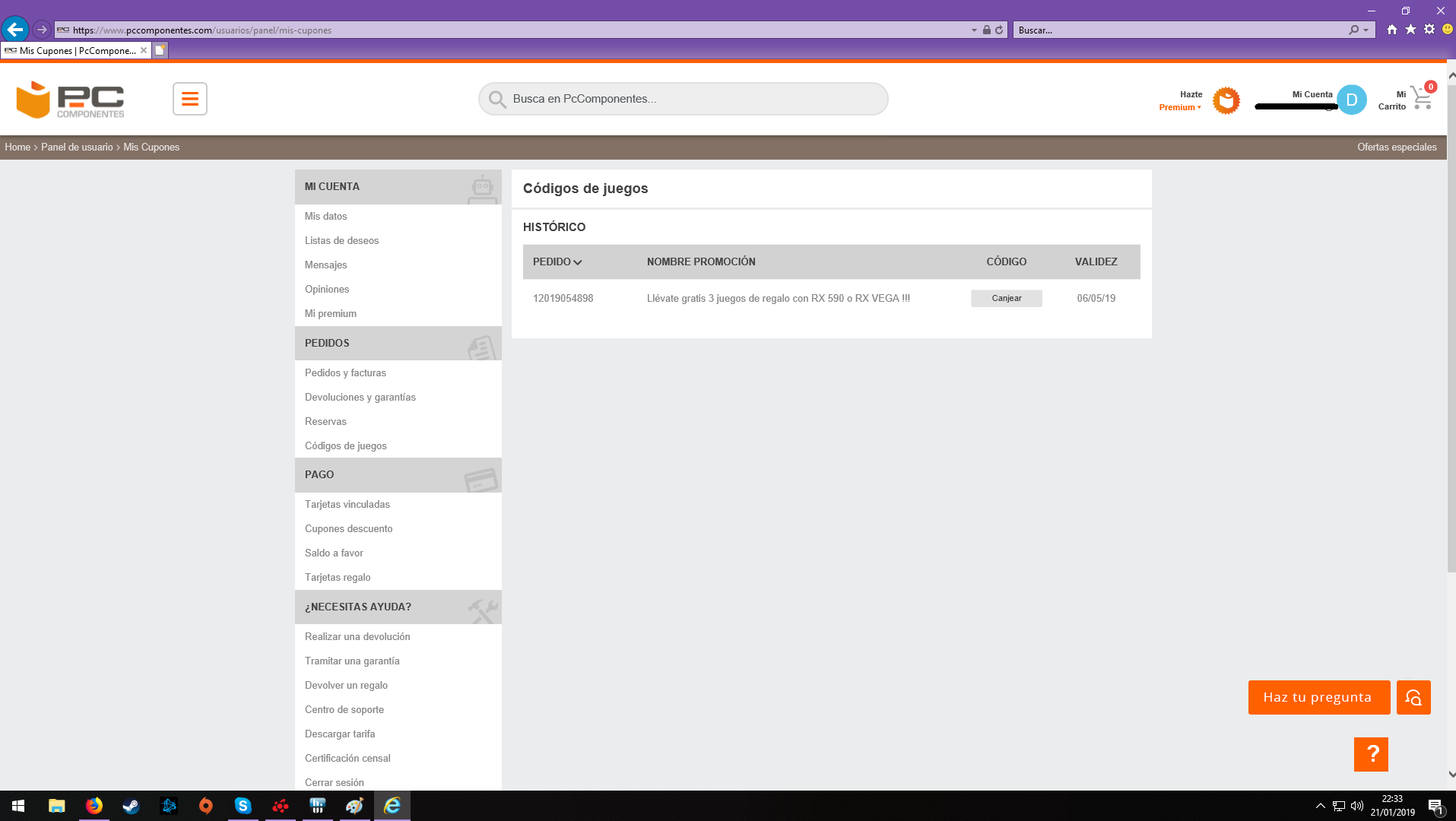1456x821 pixels.
Task: Click Tramitar una garantía
Action: tap(352, 661)
